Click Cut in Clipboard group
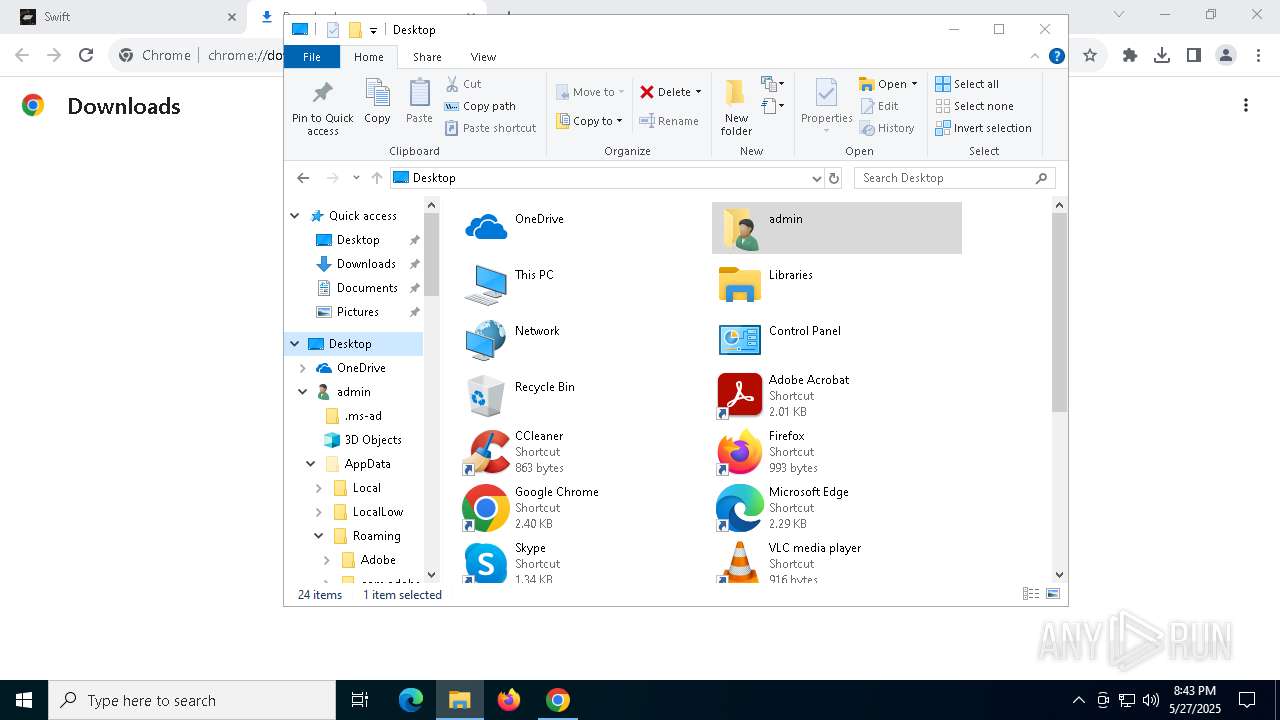 463,84
